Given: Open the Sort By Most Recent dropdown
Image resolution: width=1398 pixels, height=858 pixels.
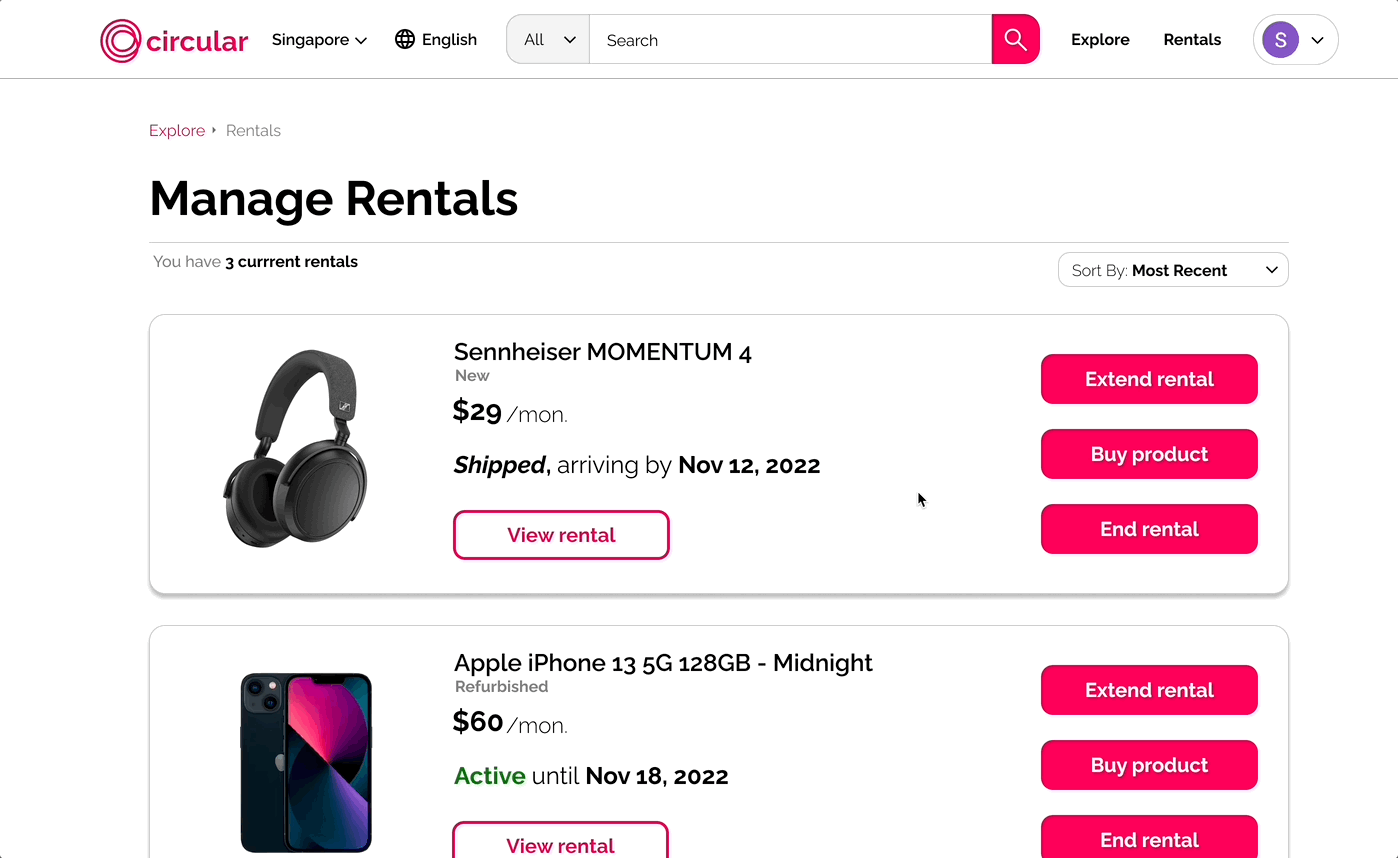Looking at the screenshot, I should 1173,270.
